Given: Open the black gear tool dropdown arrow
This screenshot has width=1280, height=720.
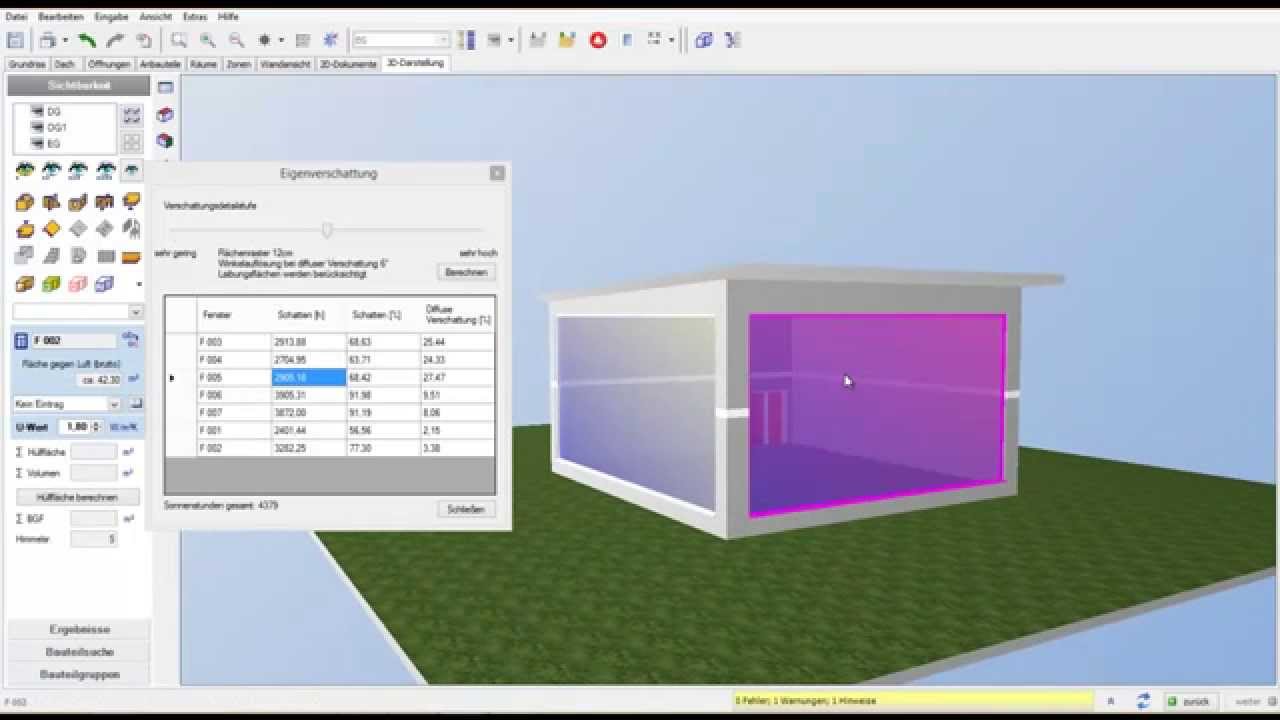Looking at the screenshot, I should click(281, 40).
